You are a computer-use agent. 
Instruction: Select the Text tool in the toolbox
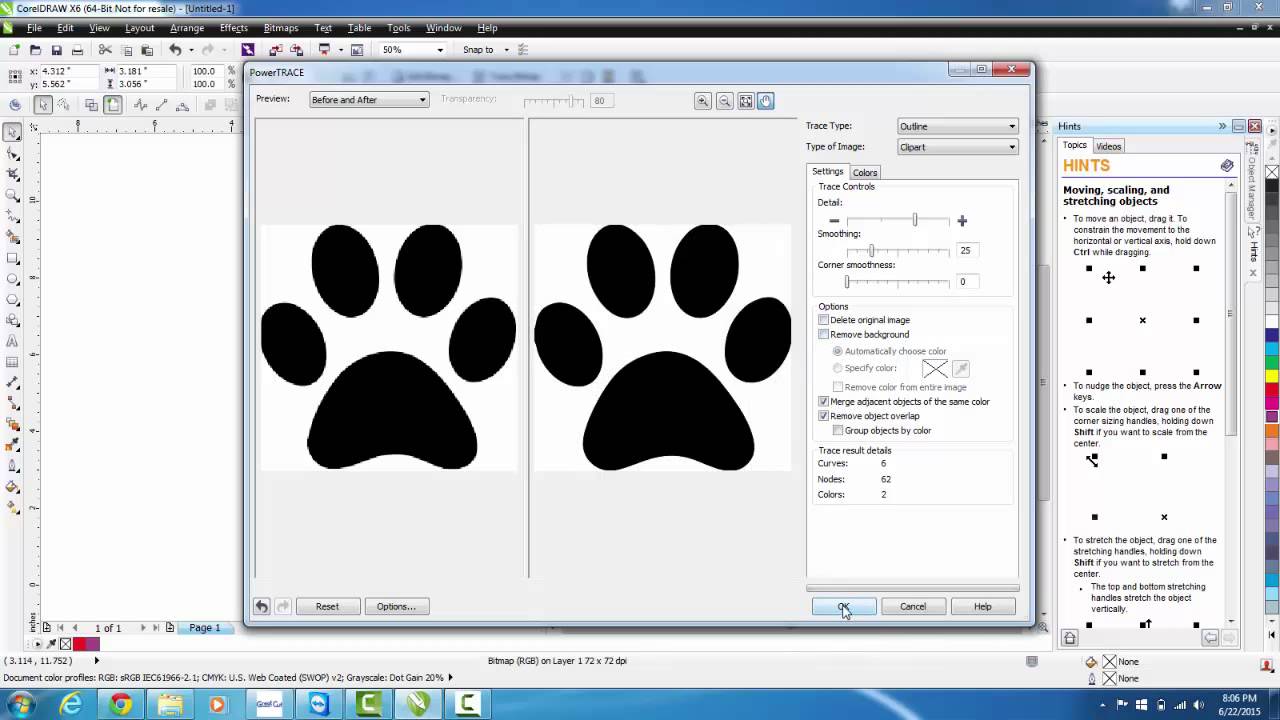point(13,341)
